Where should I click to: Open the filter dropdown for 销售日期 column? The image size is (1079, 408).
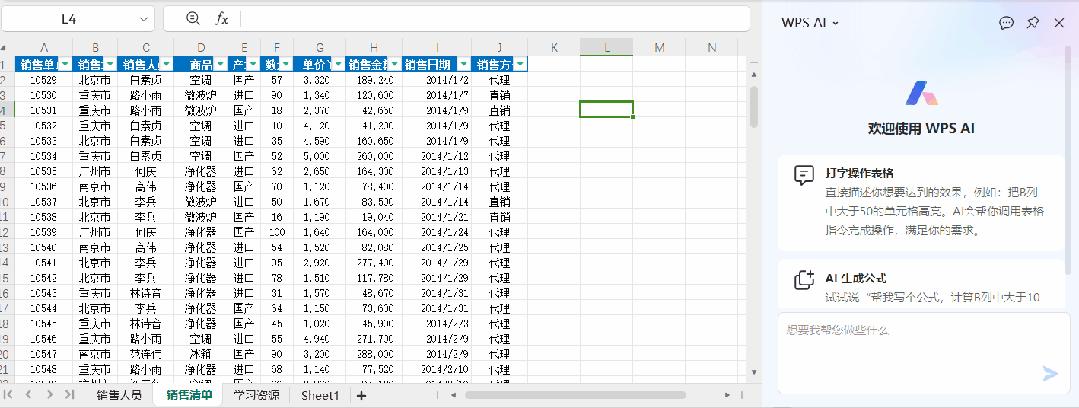coord(464,65)
